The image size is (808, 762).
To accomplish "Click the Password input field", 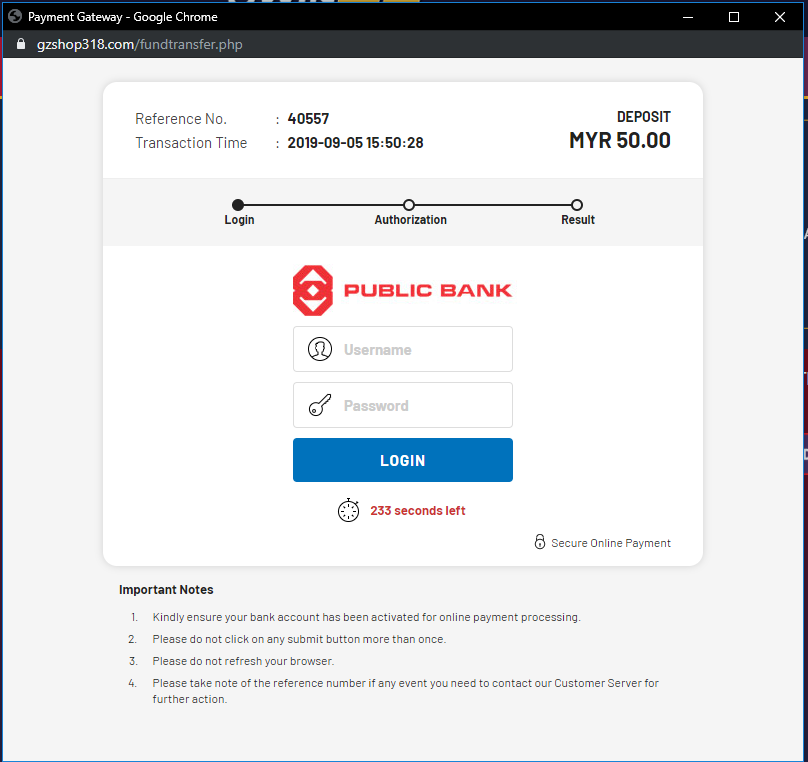I will [402, 405].
